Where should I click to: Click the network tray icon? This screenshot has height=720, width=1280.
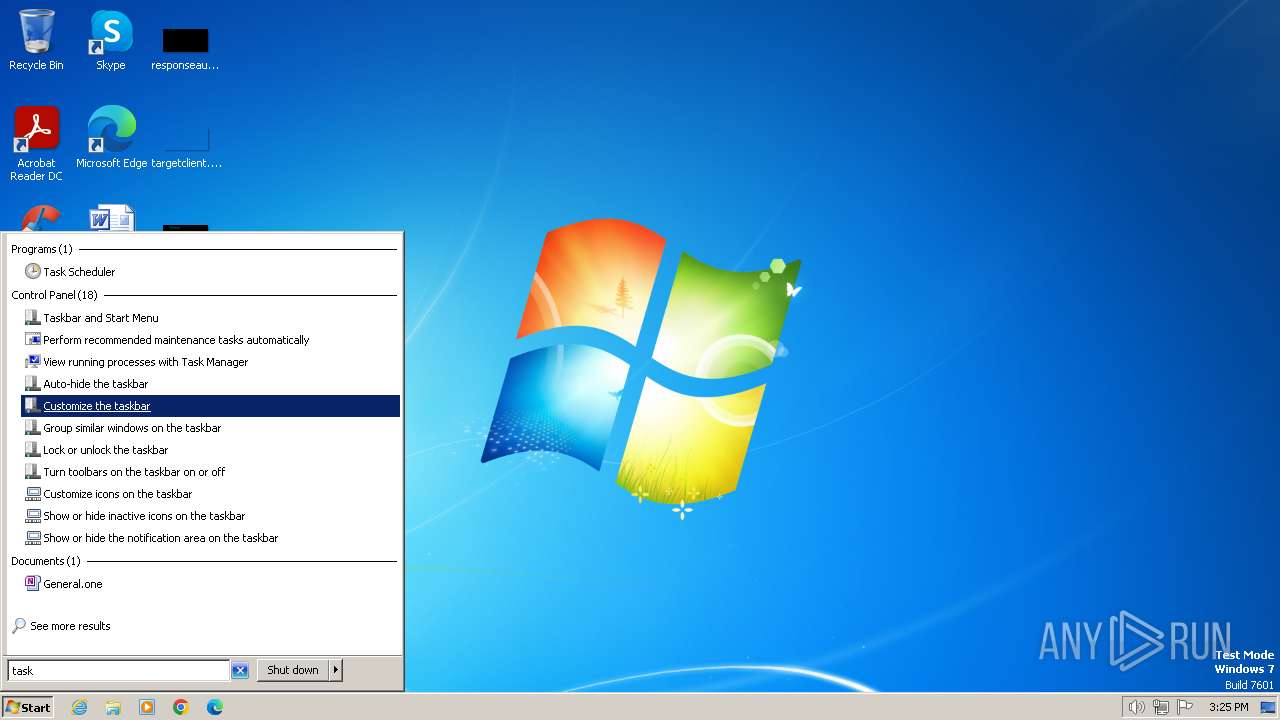point(1161,707)
